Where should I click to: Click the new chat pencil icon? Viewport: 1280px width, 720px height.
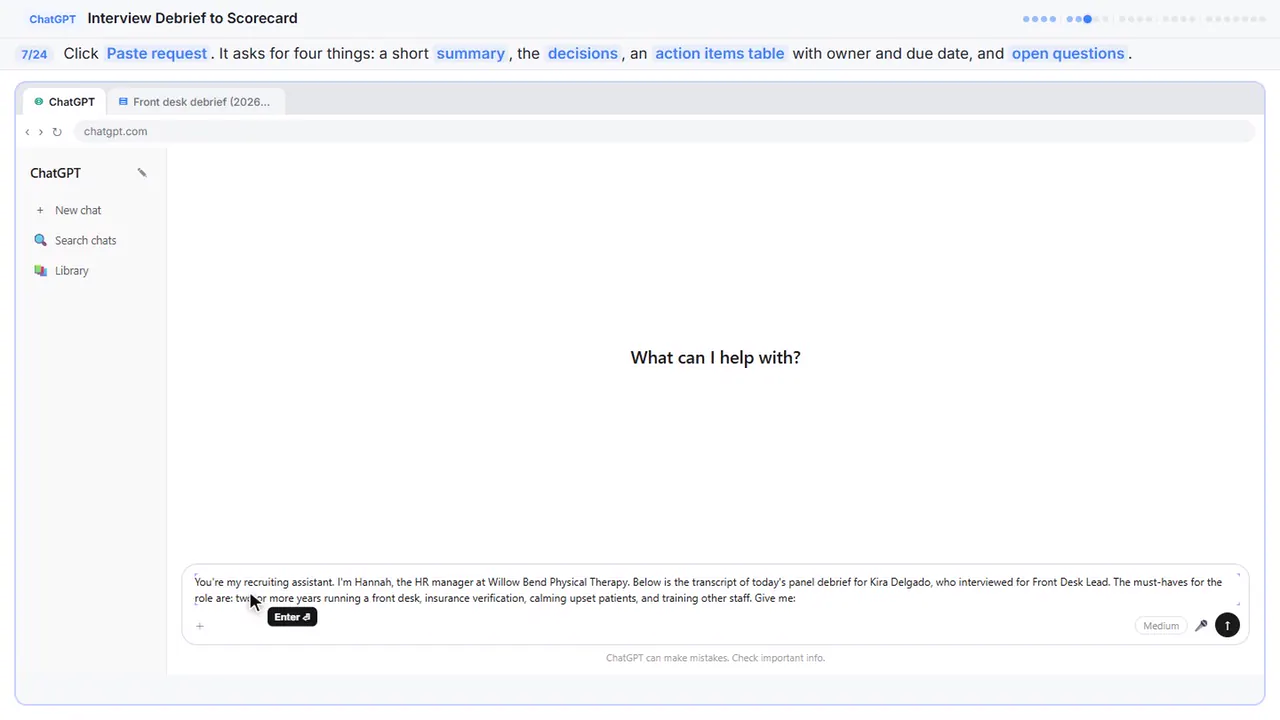142,173
